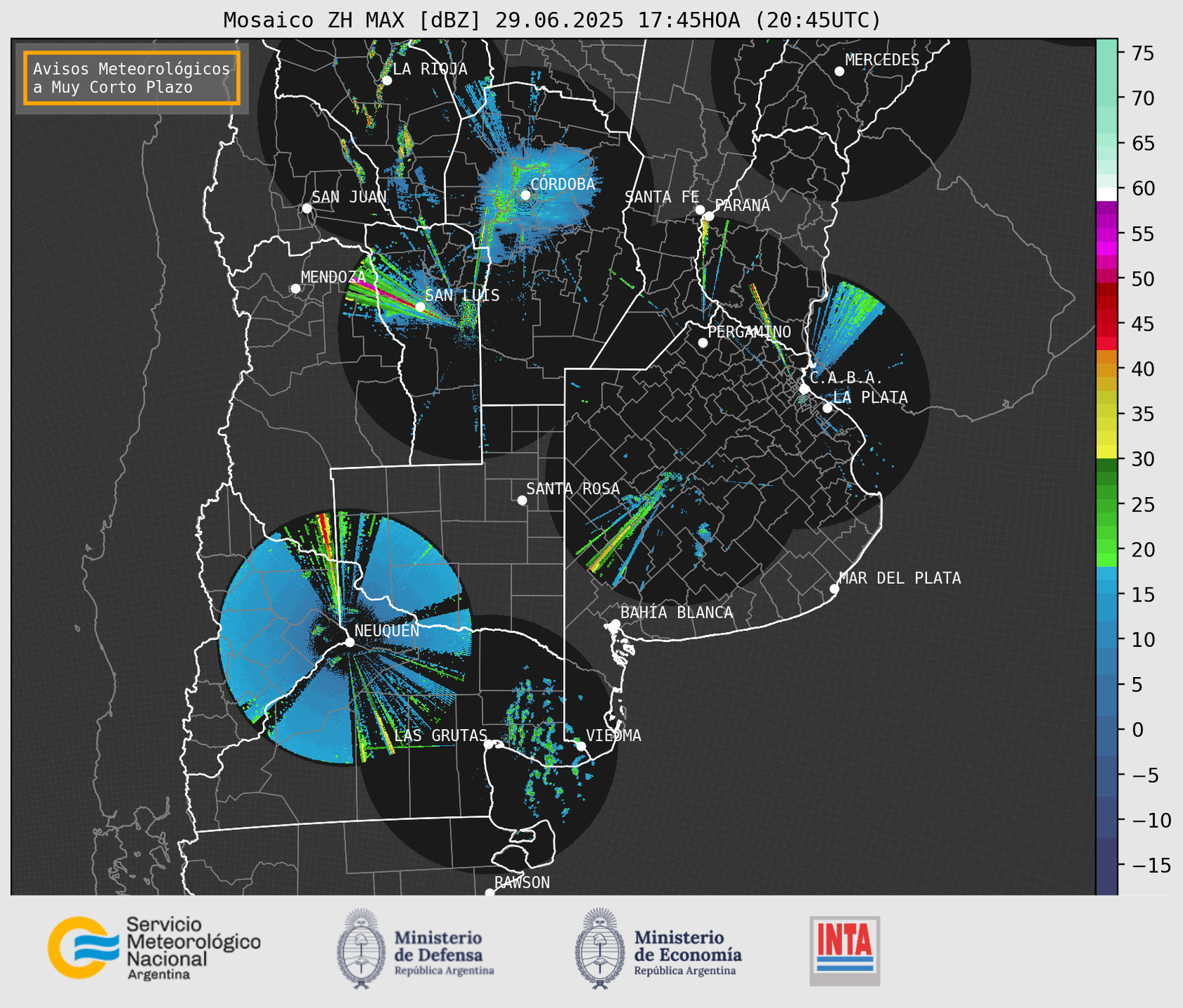The image size is (1183, 1008).
Task: Click the MAR DEL PLATA label
Action: pyautogui.click(x=900, y=578)
